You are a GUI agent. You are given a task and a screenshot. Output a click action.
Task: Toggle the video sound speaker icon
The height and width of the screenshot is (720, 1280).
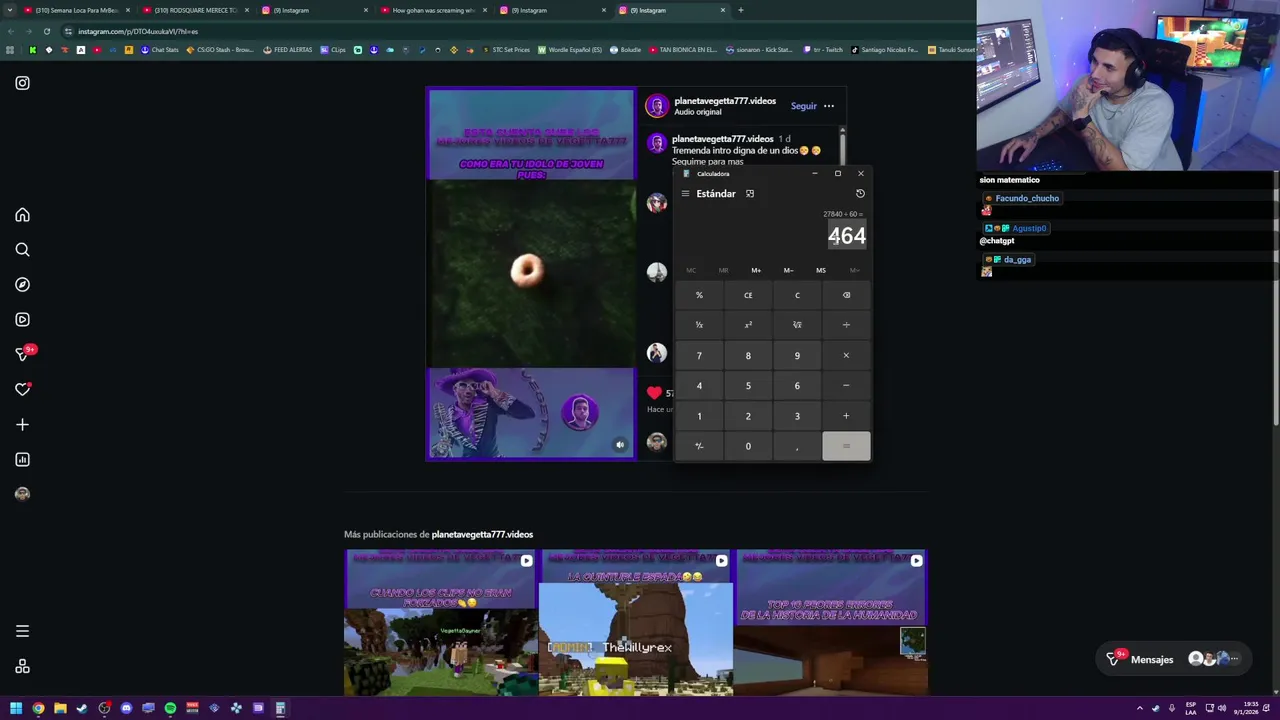(x=619, y=446)
